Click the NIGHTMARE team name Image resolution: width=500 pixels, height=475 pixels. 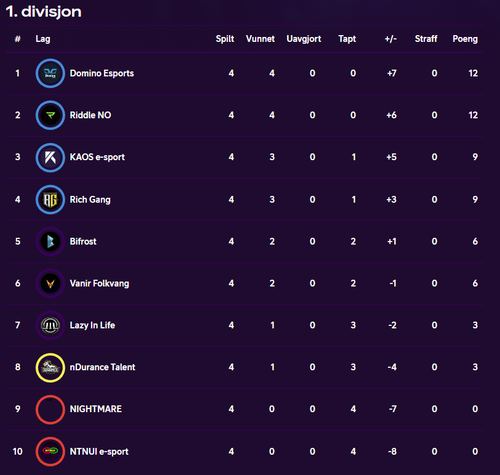[96, 409]
